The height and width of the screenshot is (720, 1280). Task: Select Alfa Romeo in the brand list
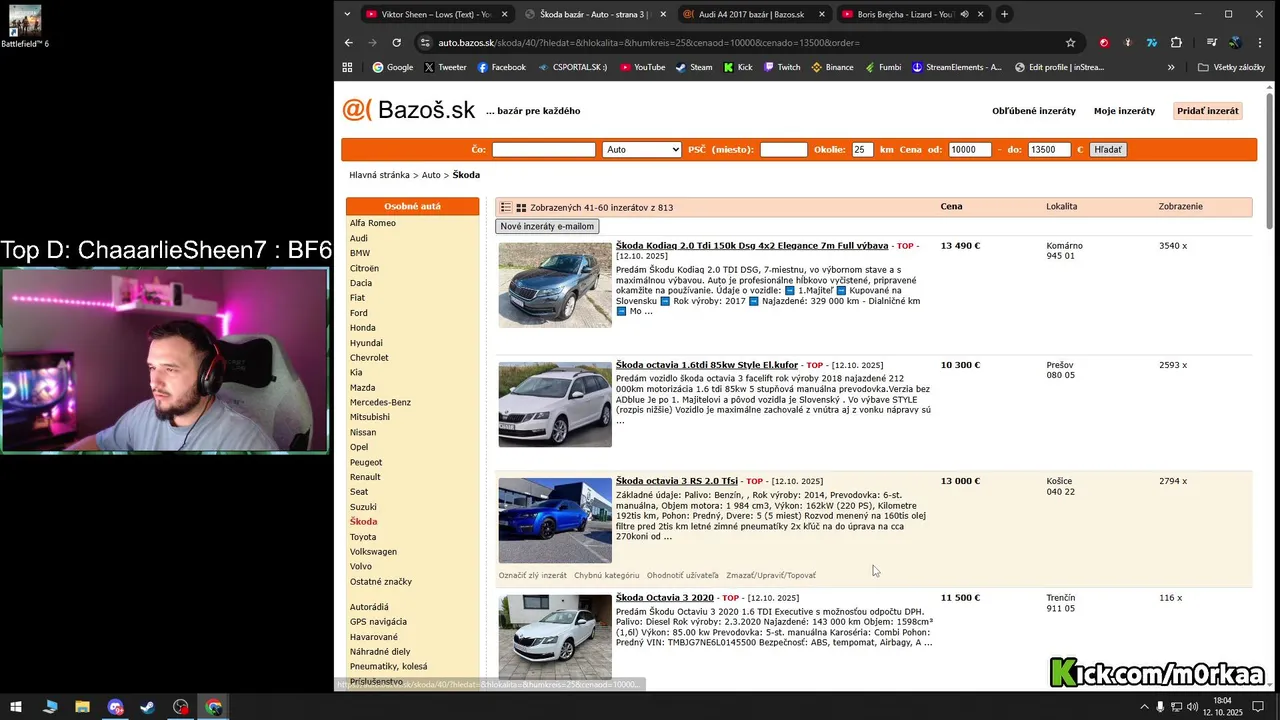click(373, 223)
